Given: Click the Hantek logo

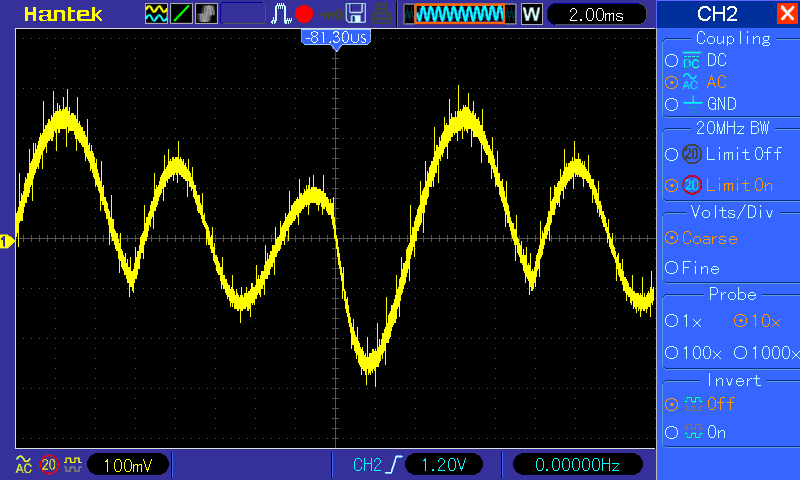Looking at the screenshot, I should click(63, 14).
